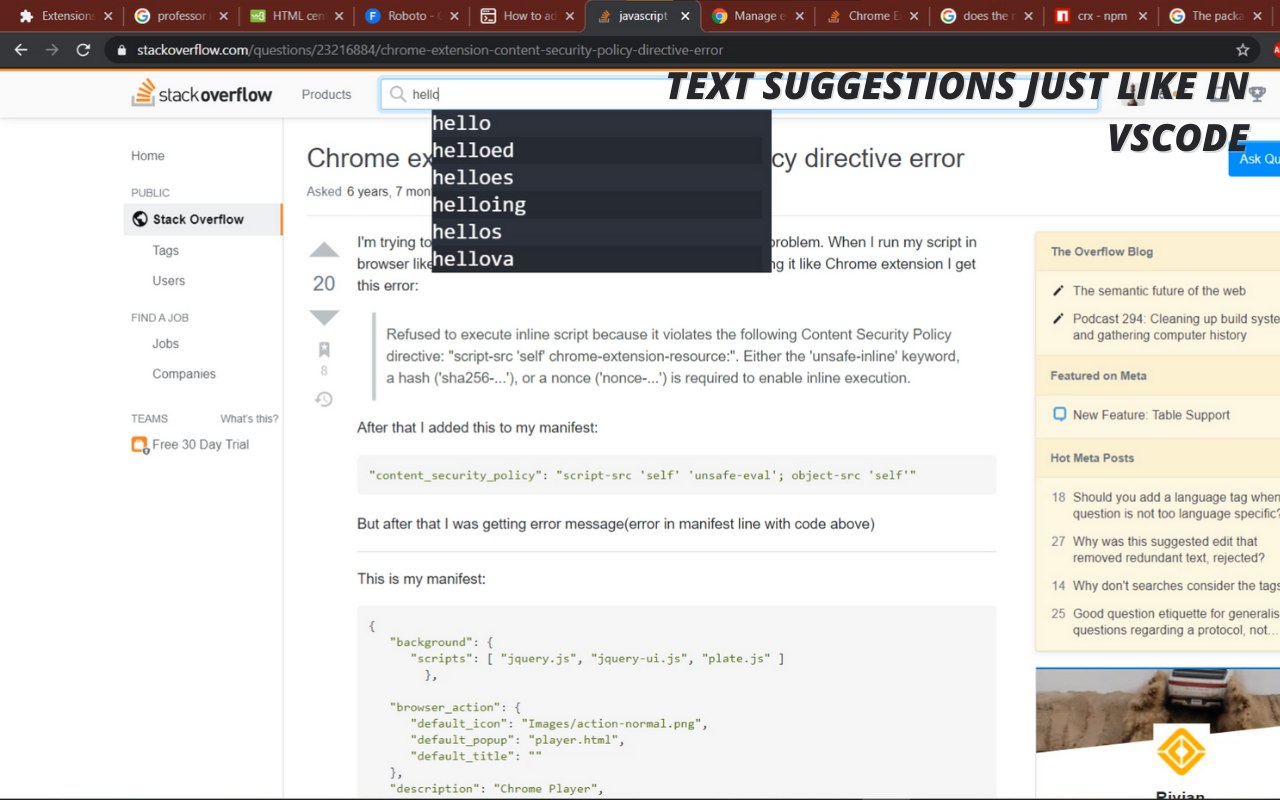Open Companies in the sidebar
Screen dimensions: 1280x800
(184, 374)
